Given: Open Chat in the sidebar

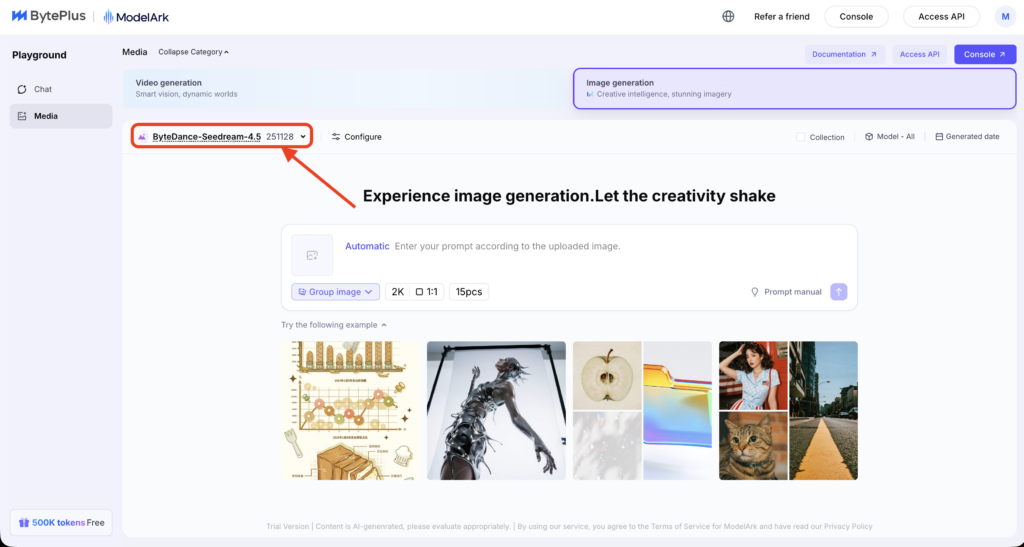Looking at the screenshot, I should [x=43, y=89].
